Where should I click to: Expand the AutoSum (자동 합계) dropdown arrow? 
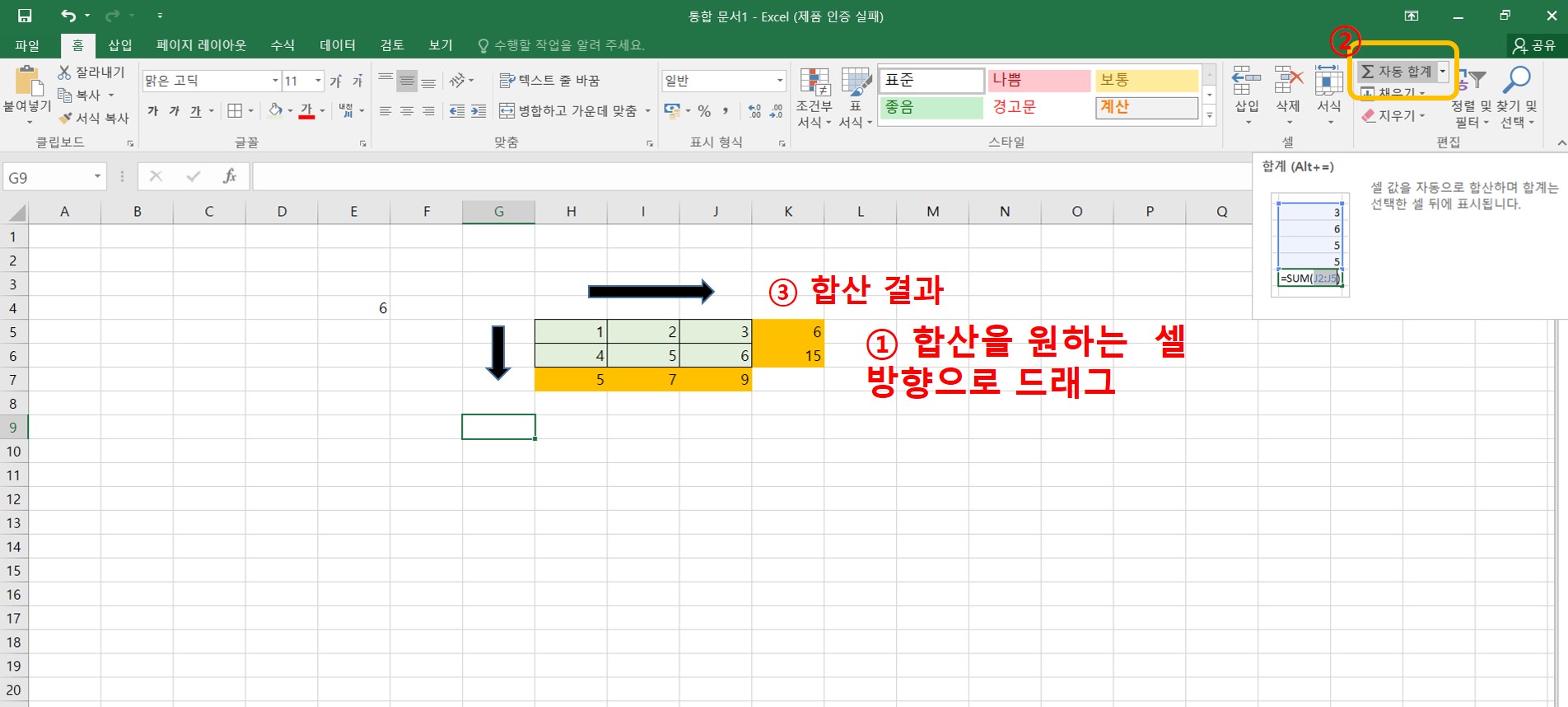[1443, 72]
